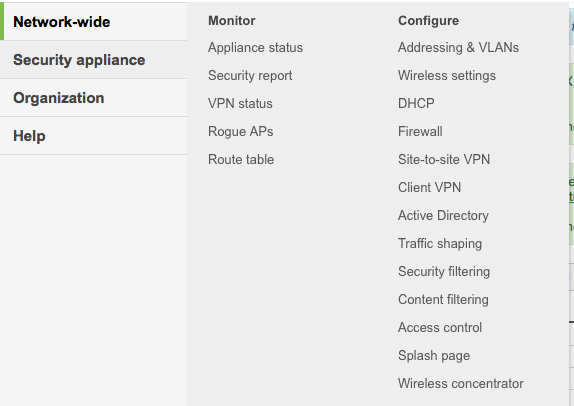Screen dimensions: 574x406
Task: Open the Organization menu section
Action: click(x=59, y=98)
